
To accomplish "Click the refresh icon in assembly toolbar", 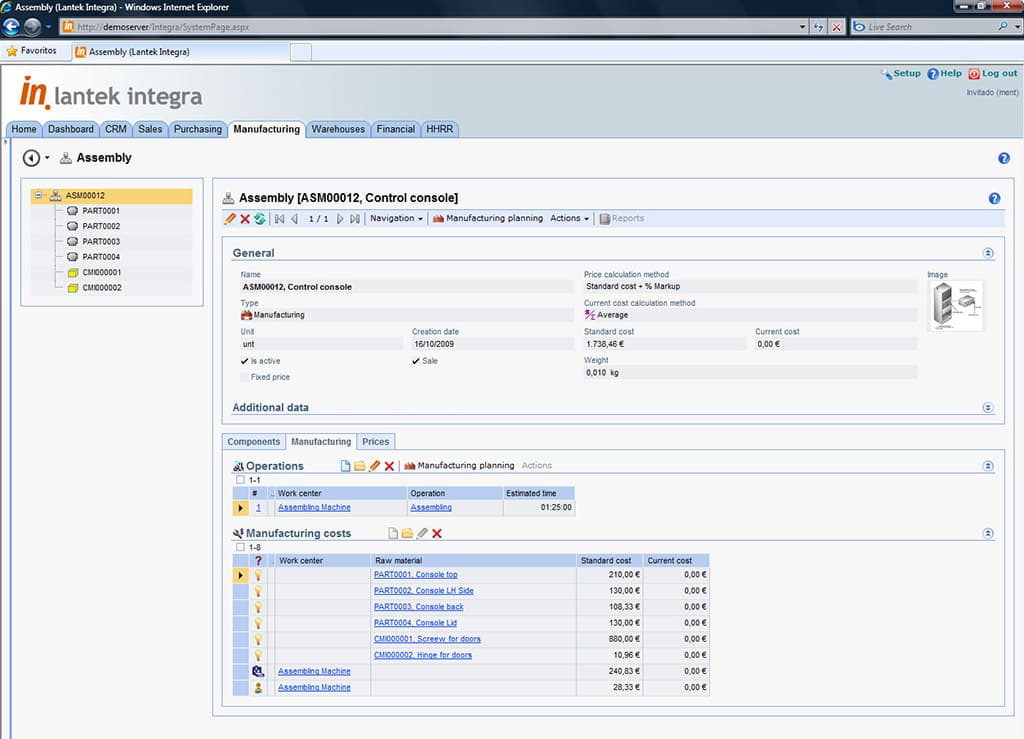I will [260, 218].
